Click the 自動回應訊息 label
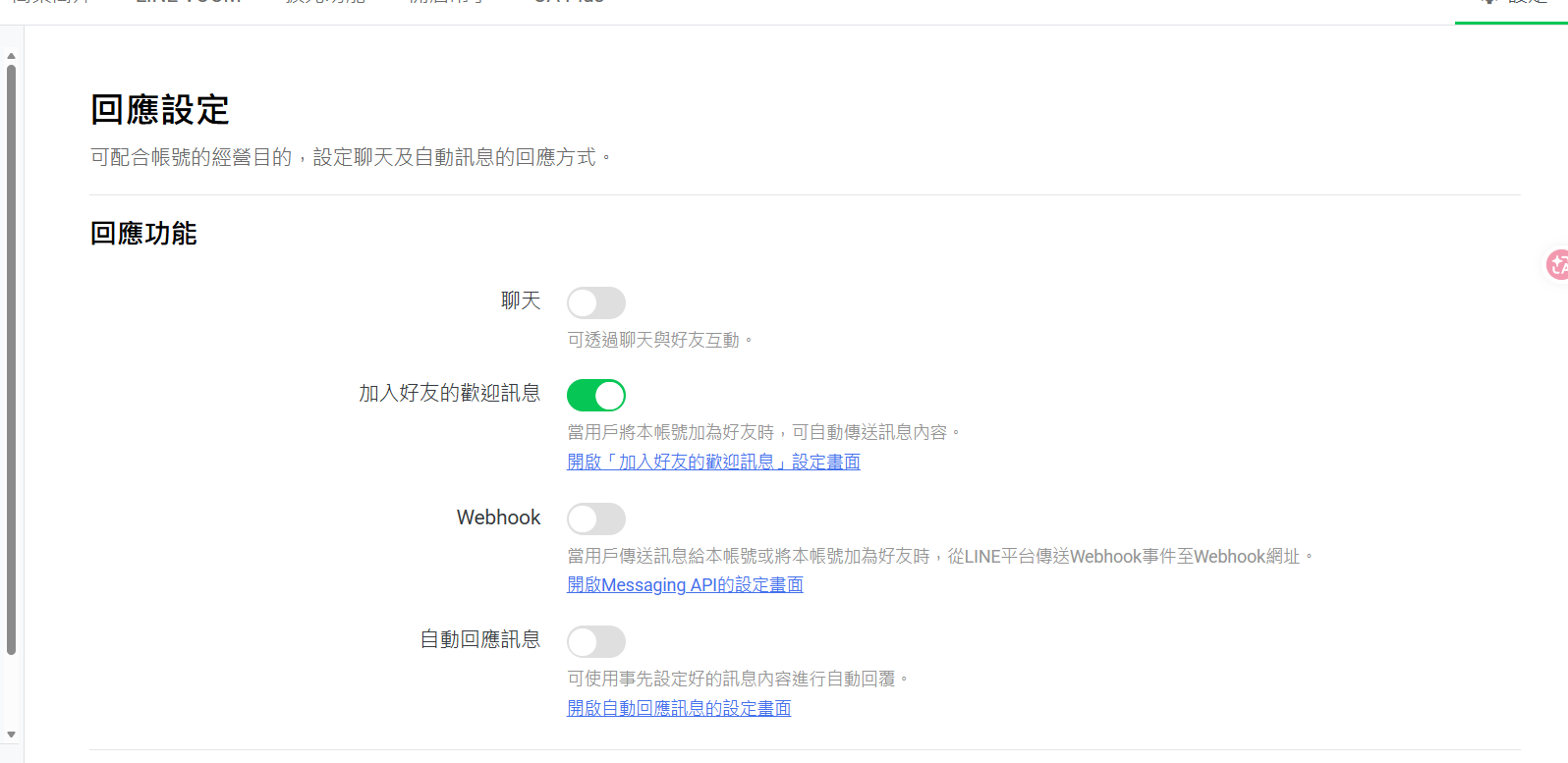The height and width of the screenshot is (763, 1568). coord(480,639)
